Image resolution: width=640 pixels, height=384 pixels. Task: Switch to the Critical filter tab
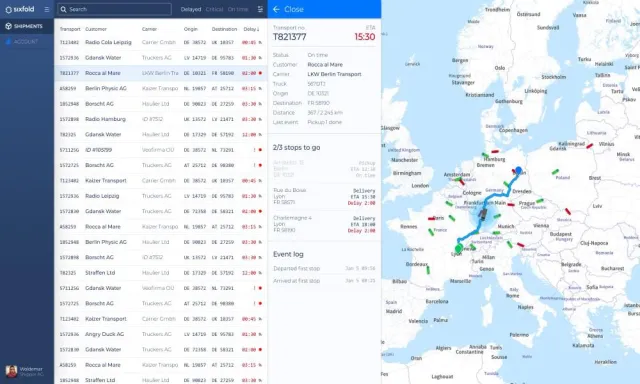(214, 9)
